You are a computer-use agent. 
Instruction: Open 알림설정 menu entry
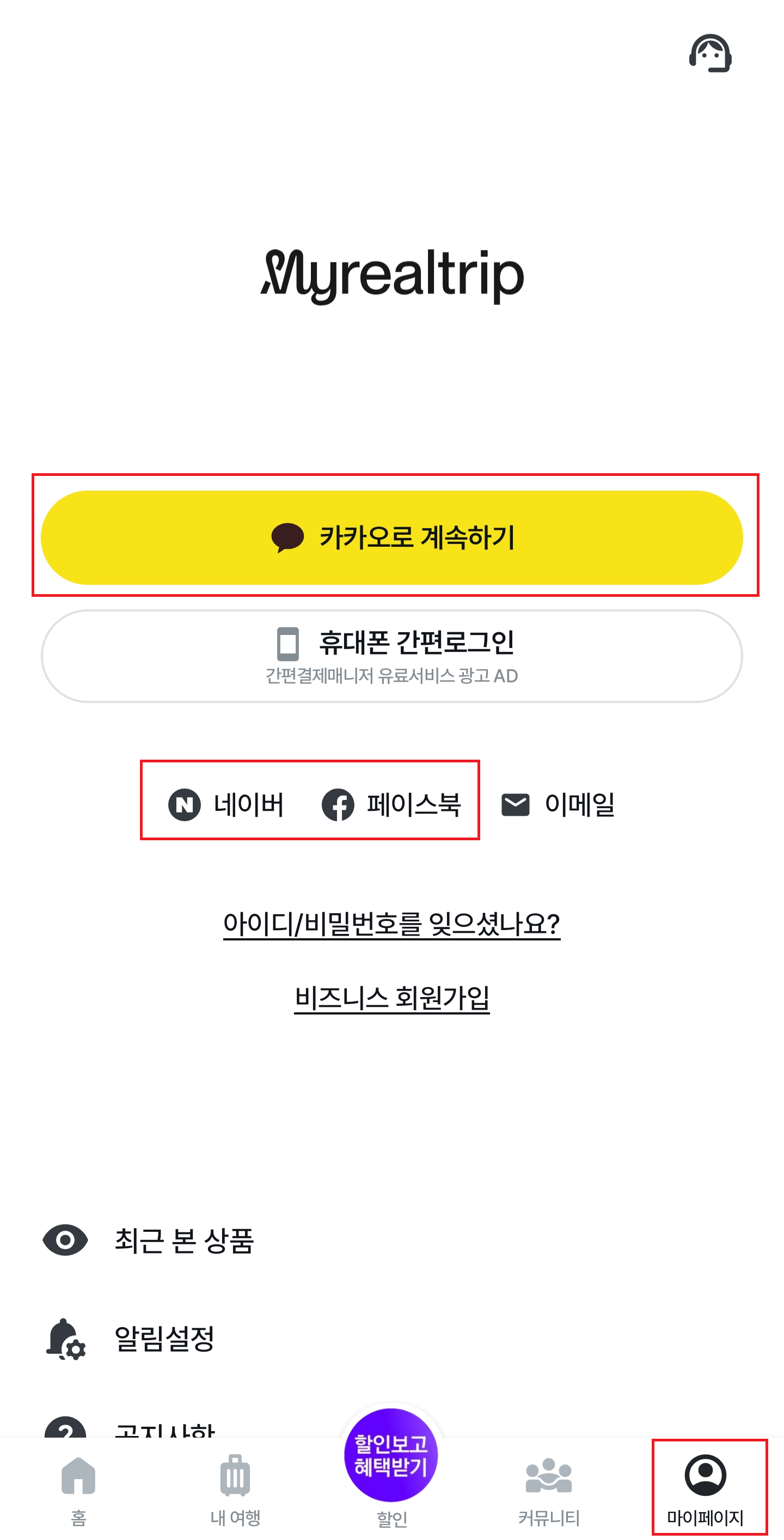(x=164, y=1339)
